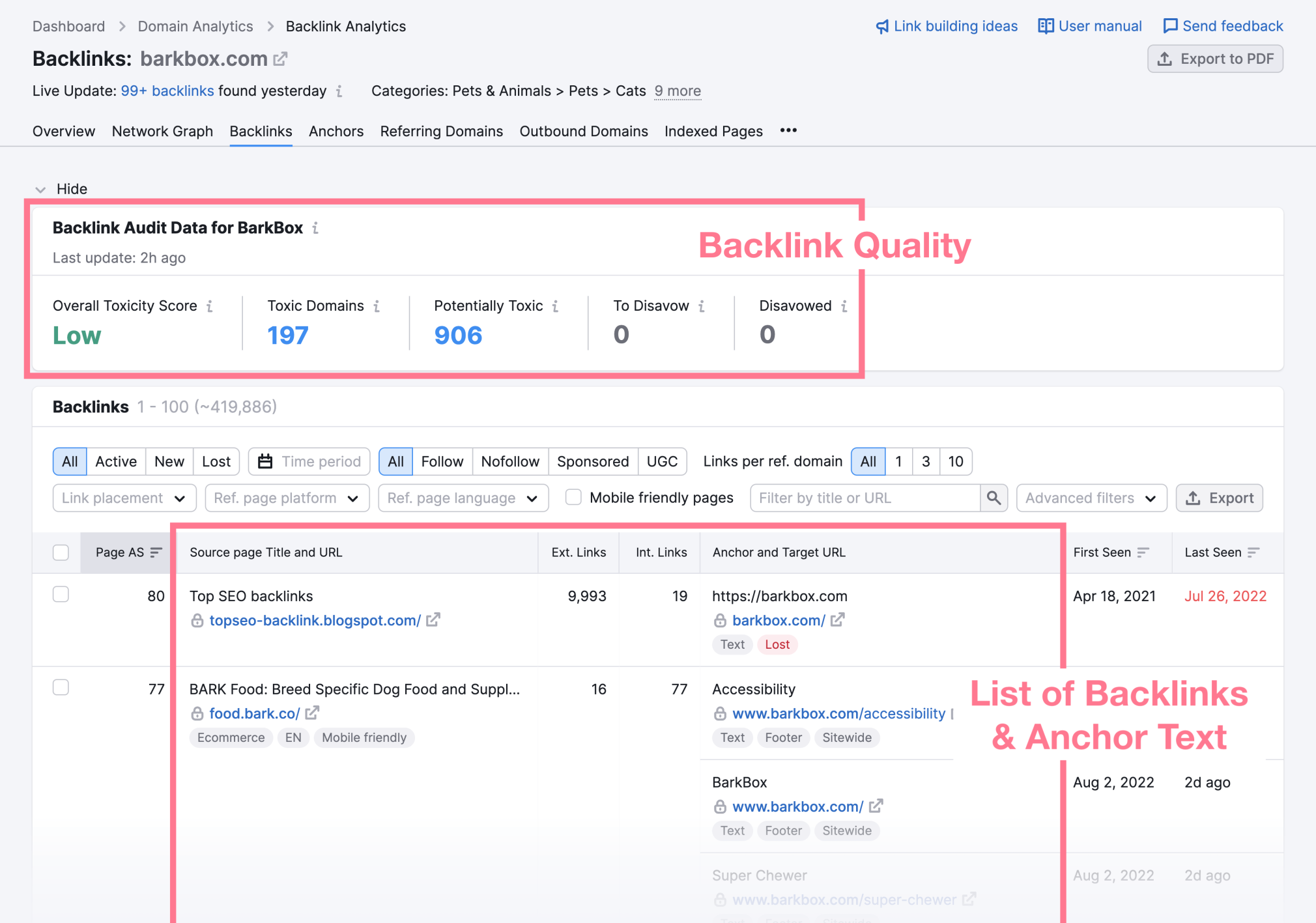The image size is (1316, 923).
Task: Toggle Follow link type filter
Action: click(442, 462)
